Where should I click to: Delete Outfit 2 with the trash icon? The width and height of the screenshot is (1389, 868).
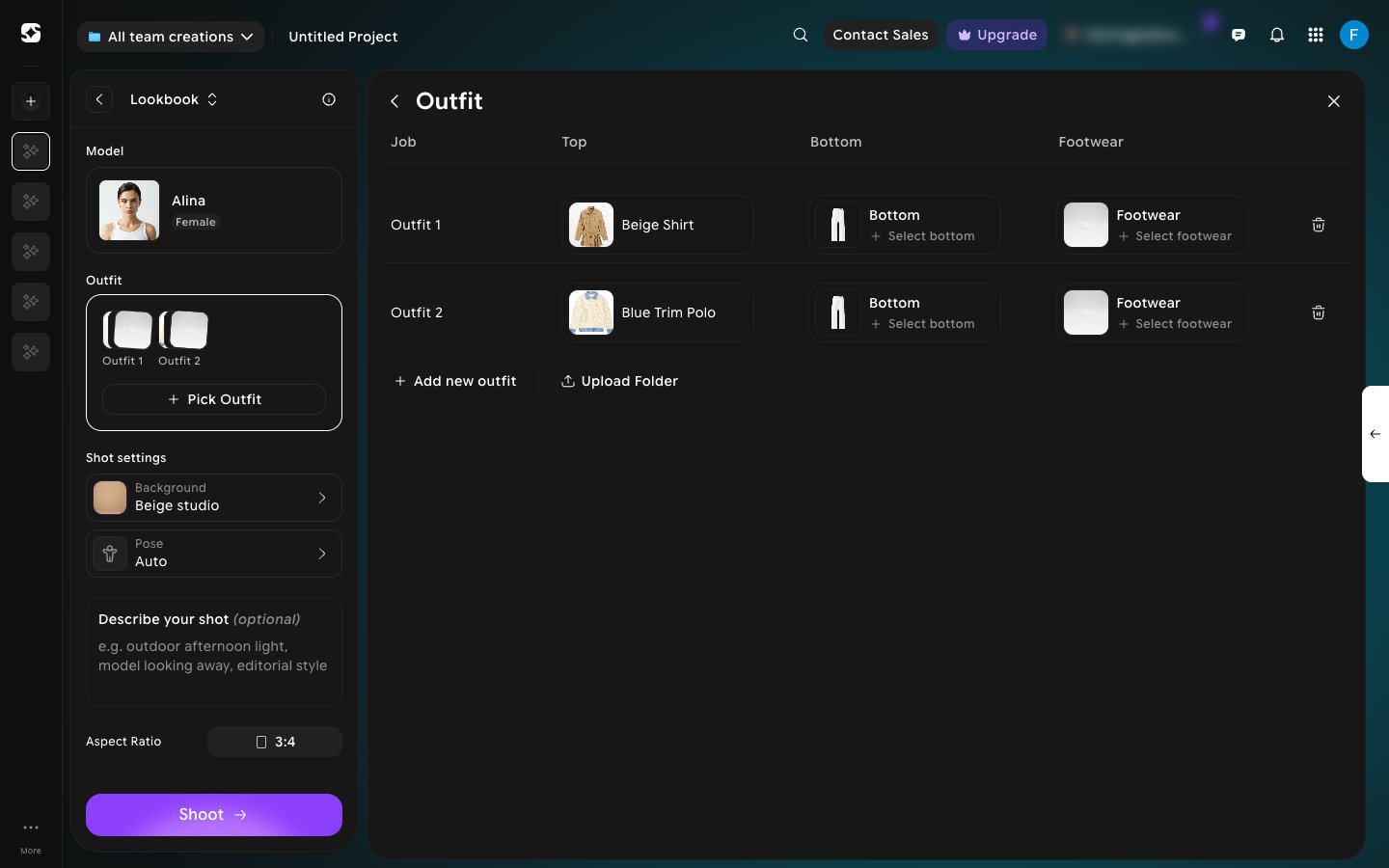pos(1319,312)
